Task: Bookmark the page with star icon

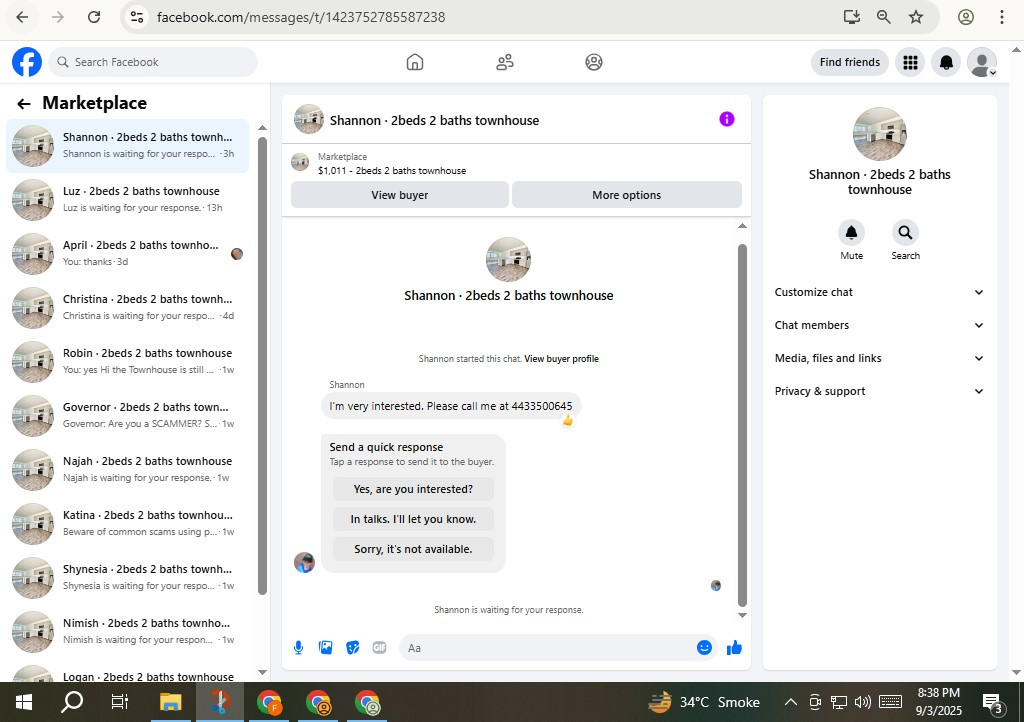Action: [916, 17]
